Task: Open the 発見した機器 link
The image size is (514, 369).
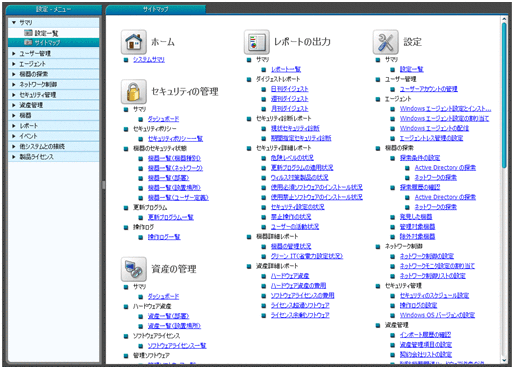Action: [416, 217]
